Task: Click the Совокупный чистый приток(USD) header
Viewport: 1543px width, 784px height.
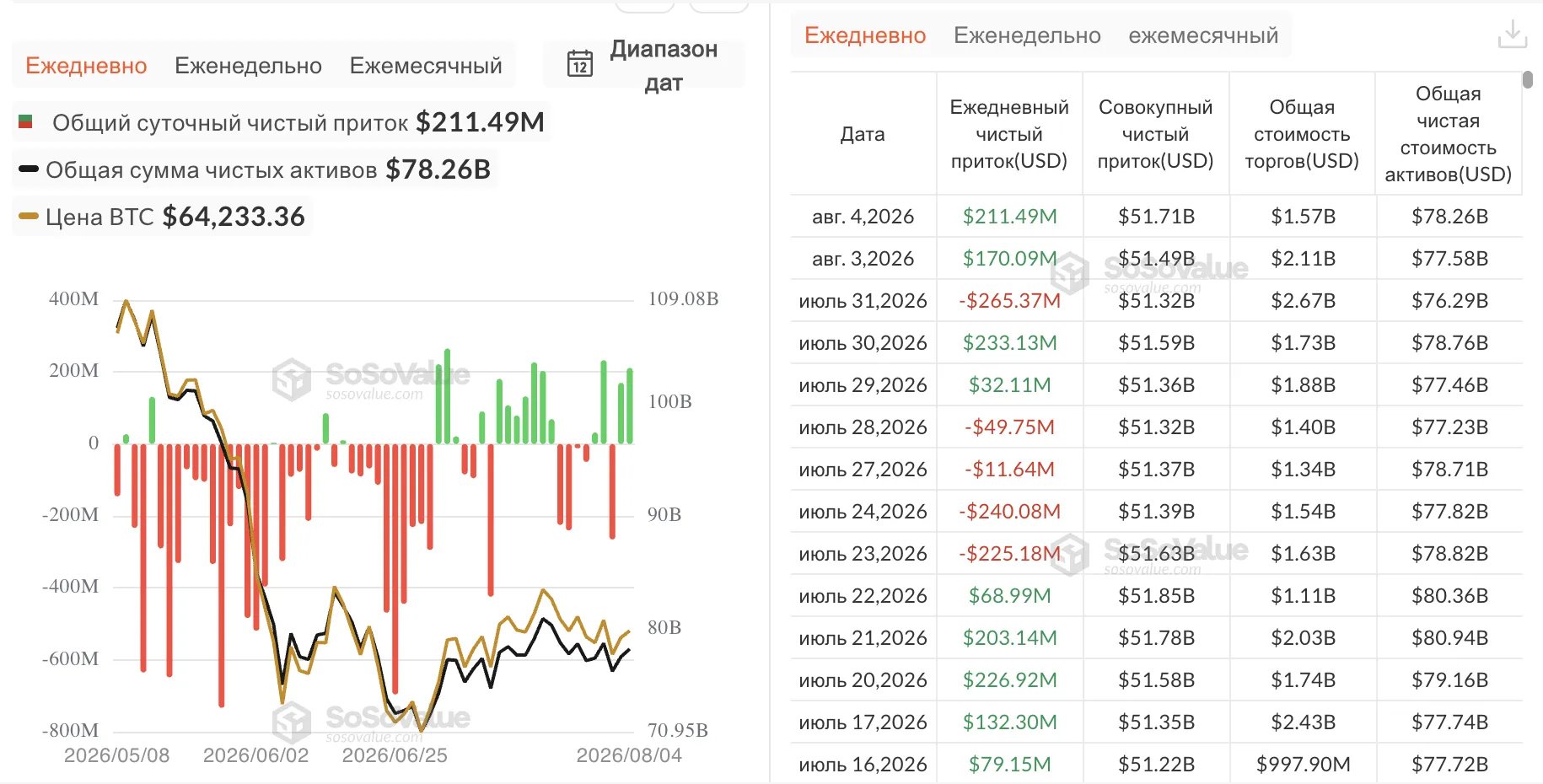Action: pyautogui.click(x=1155, y=134)
